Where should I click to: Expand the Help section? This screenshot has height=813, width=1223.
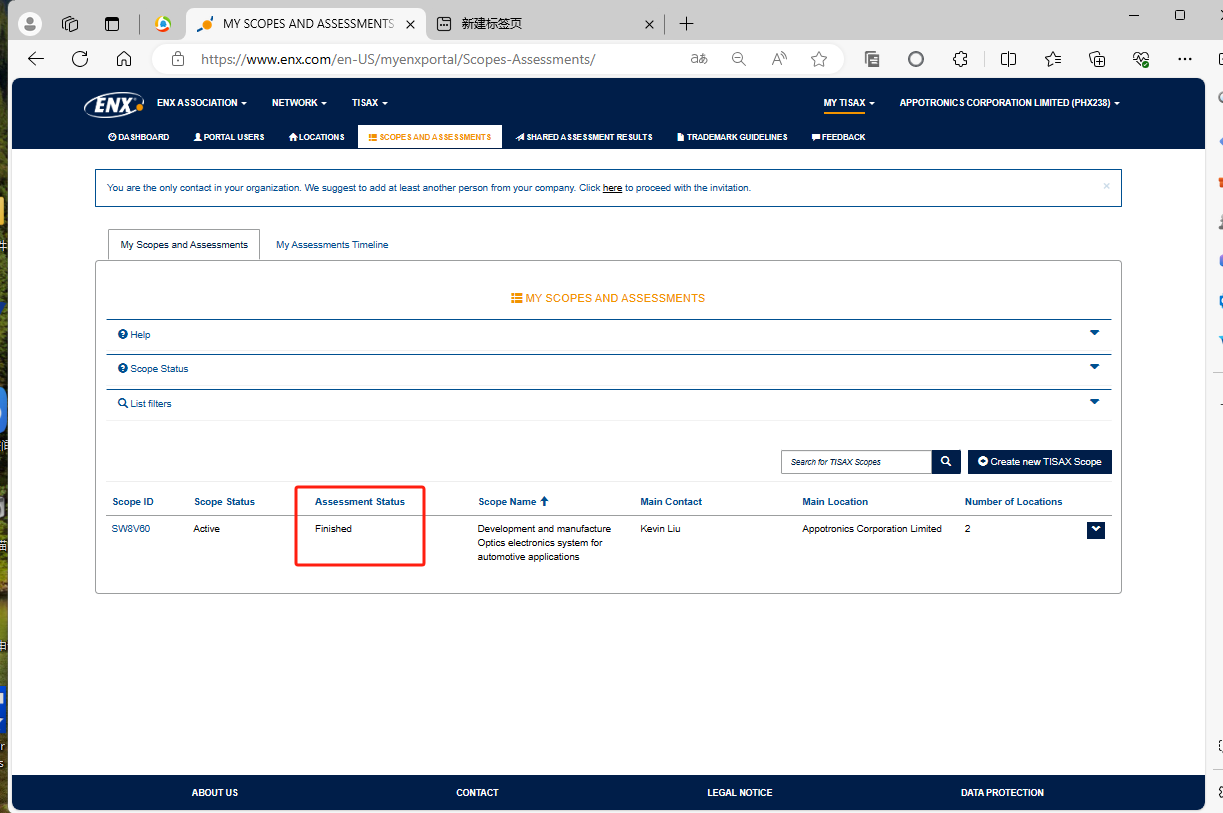pyautogui.click(x=609, y=334)
